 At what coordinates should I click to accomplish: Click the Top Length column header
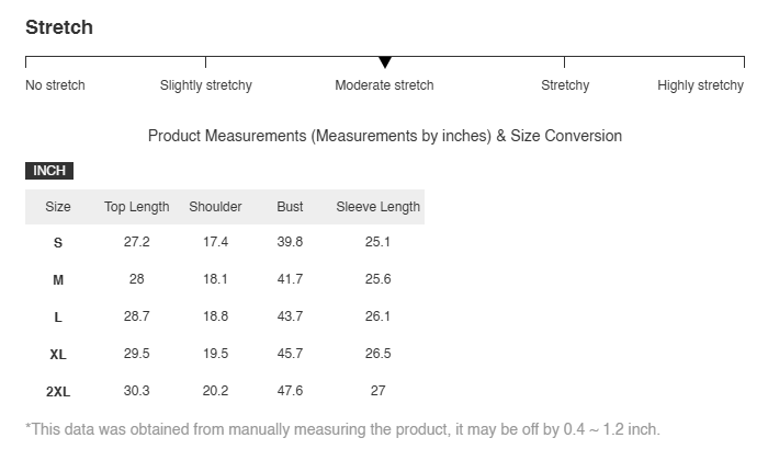pos(137,207)
